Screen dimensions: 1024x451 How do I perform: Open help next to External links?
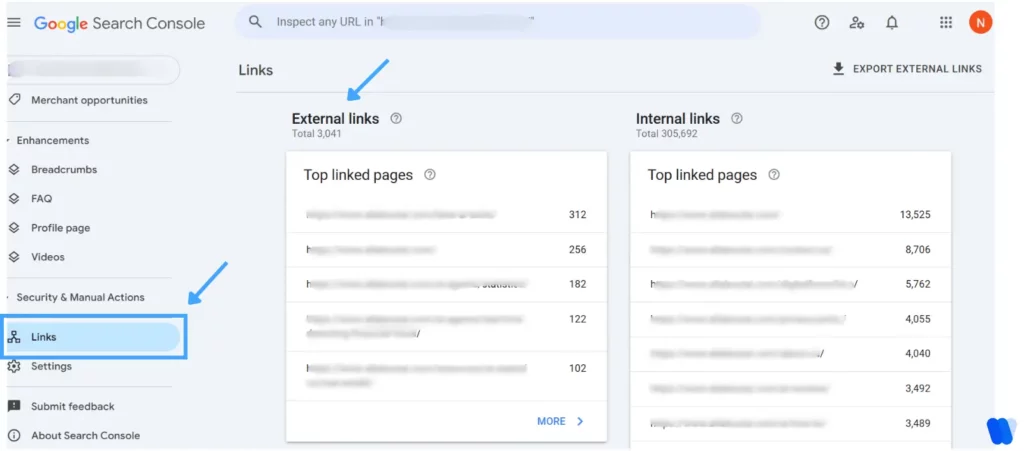pos(396,119)
